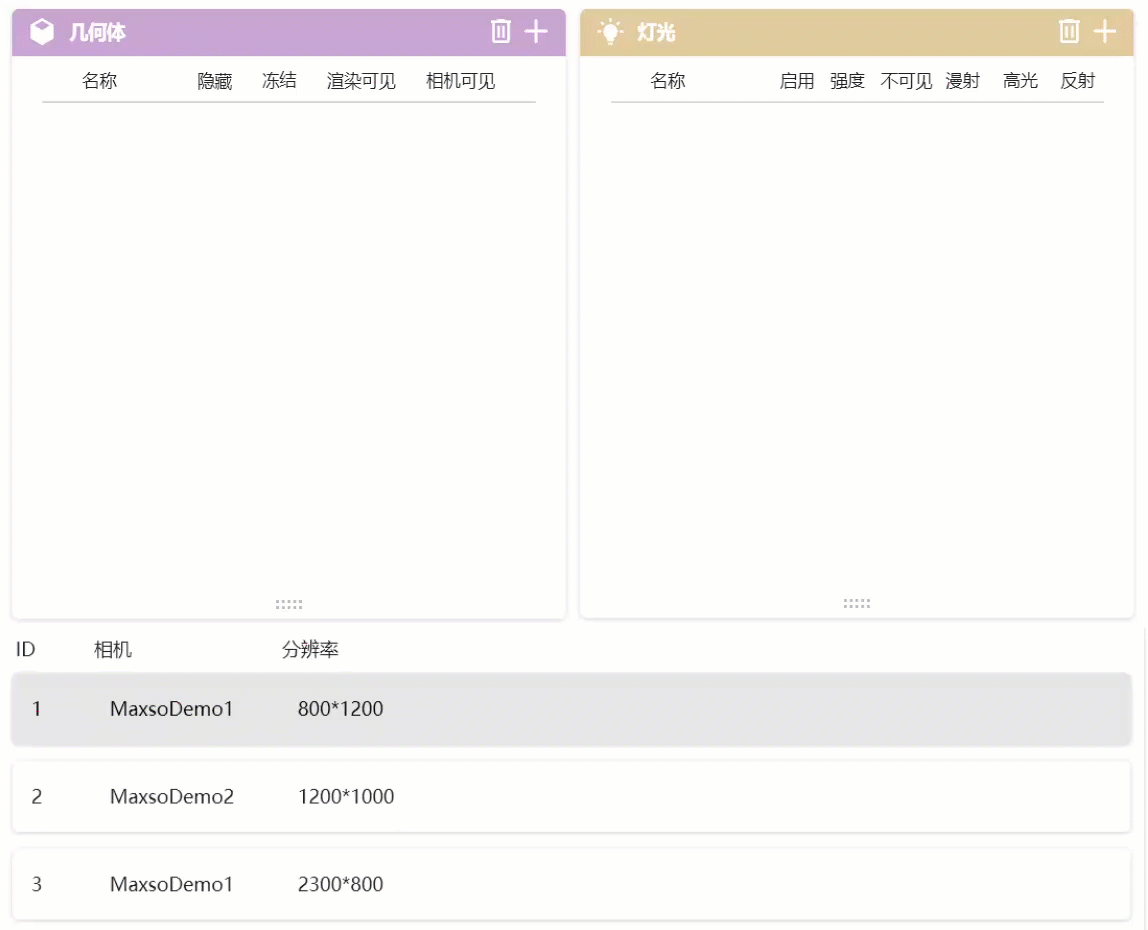The image size is (1148, 930).
Task: Click the 不可见 column header
Action: [906, 81]
